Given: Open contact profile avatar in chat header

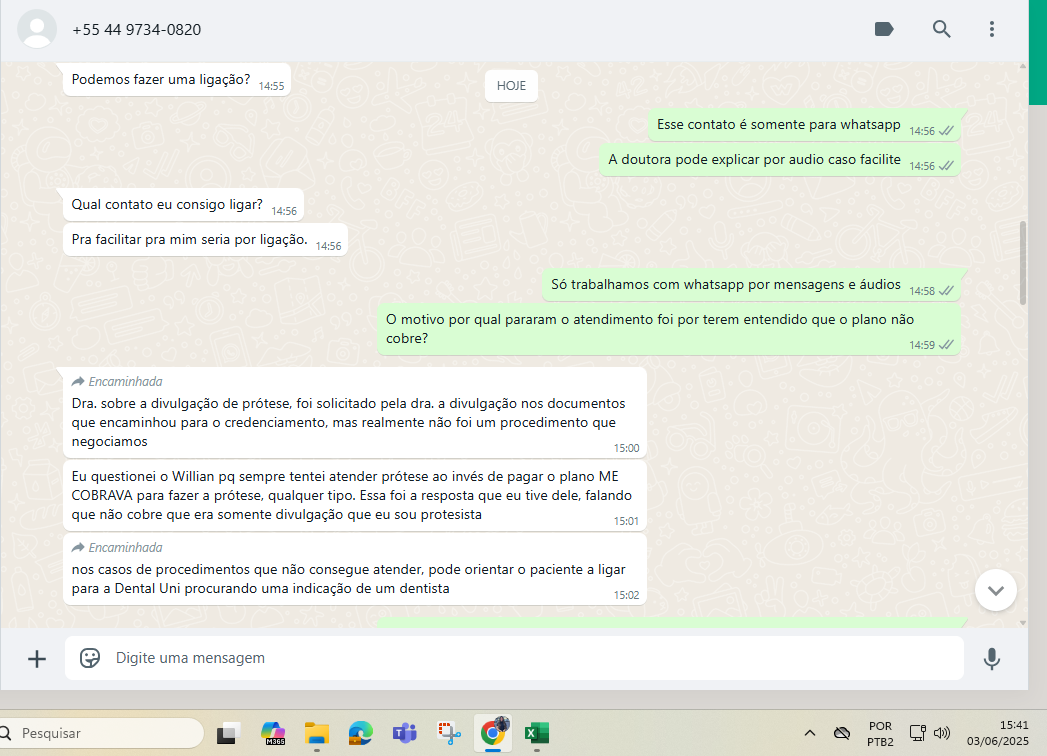Looking at the screenshot, I should pos(37,29).
